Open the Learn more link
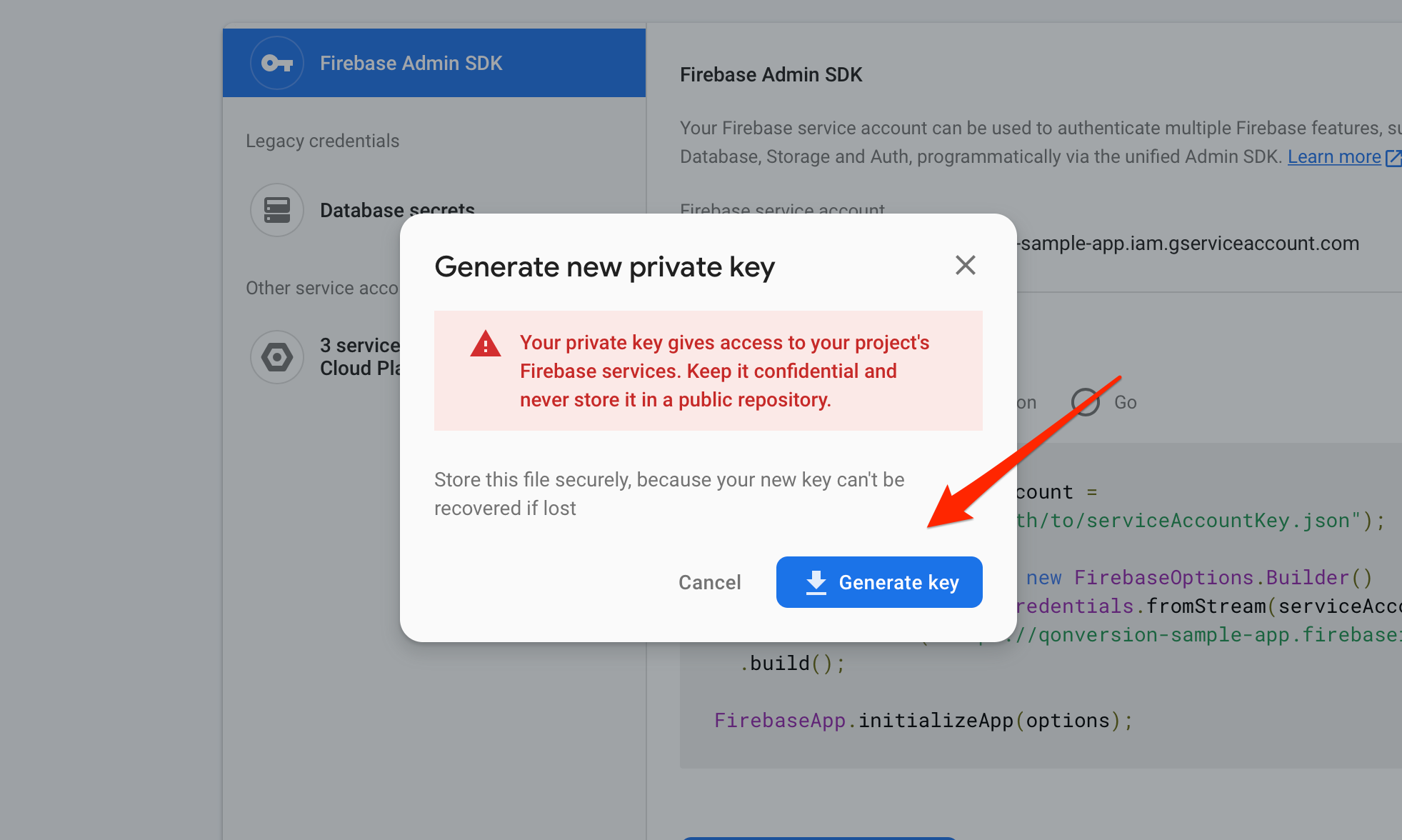The width and height of the screenshot is (1402, 840). [1334, 156]
